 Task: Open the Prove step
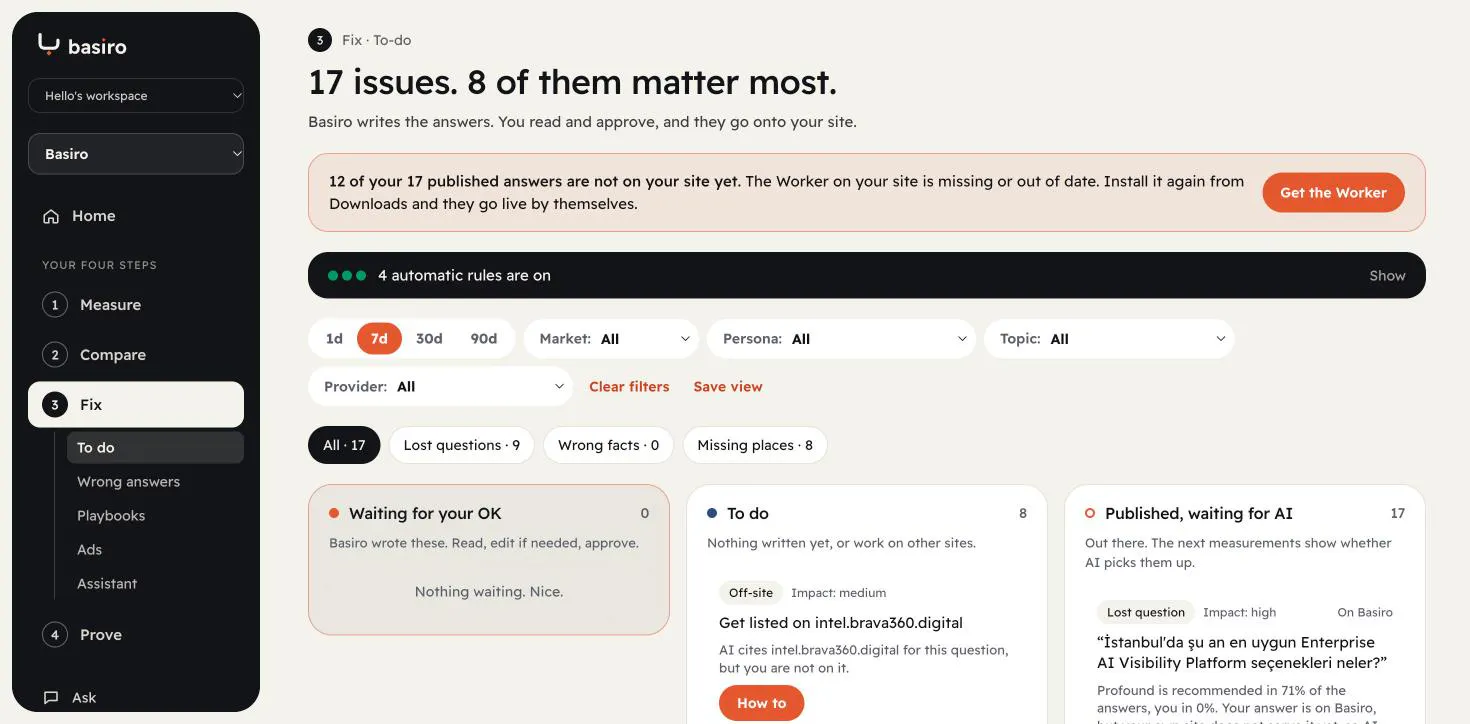click(x=136, y=635)
